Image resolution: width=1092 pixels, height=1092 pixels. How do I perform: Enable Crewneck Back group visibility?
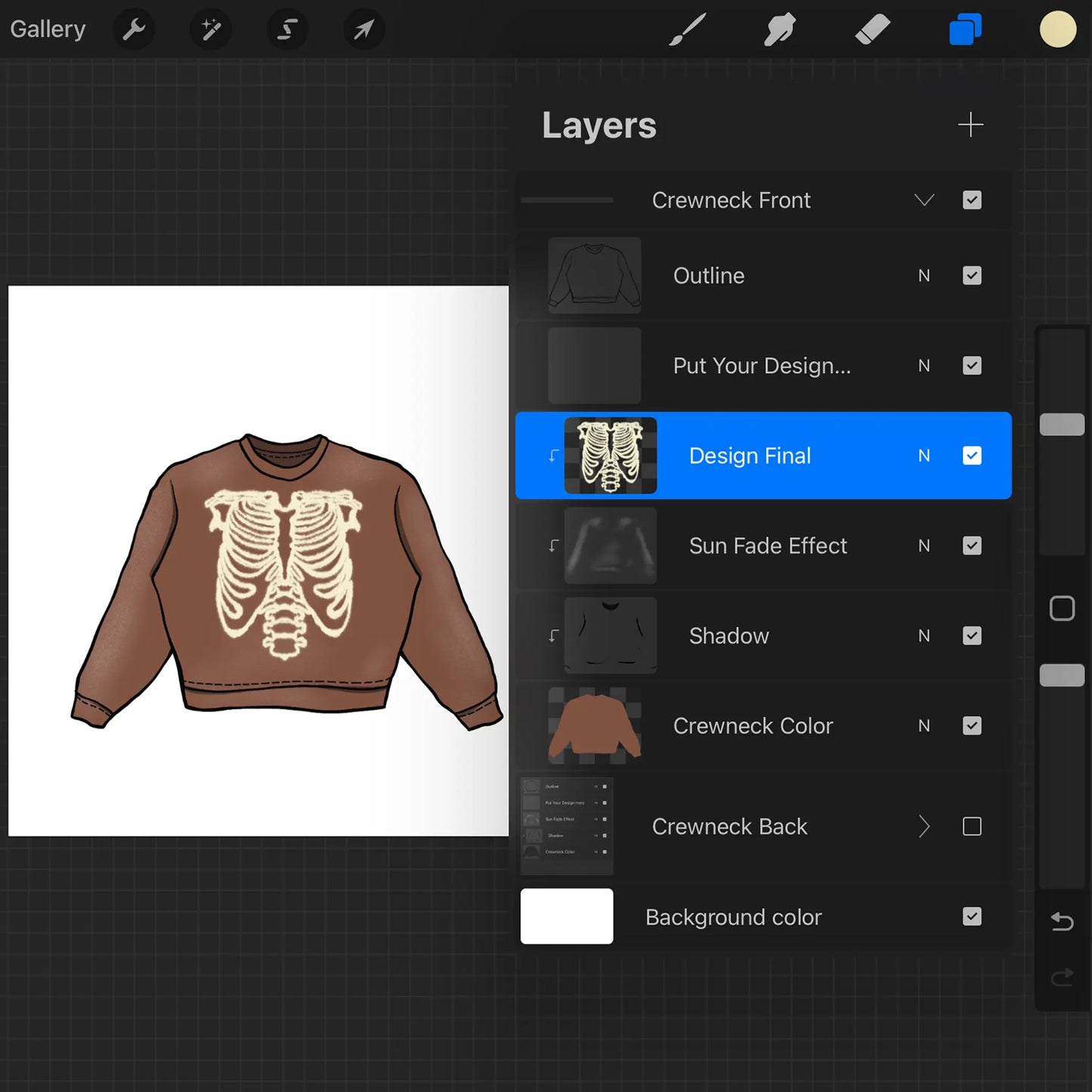[972, 827]
